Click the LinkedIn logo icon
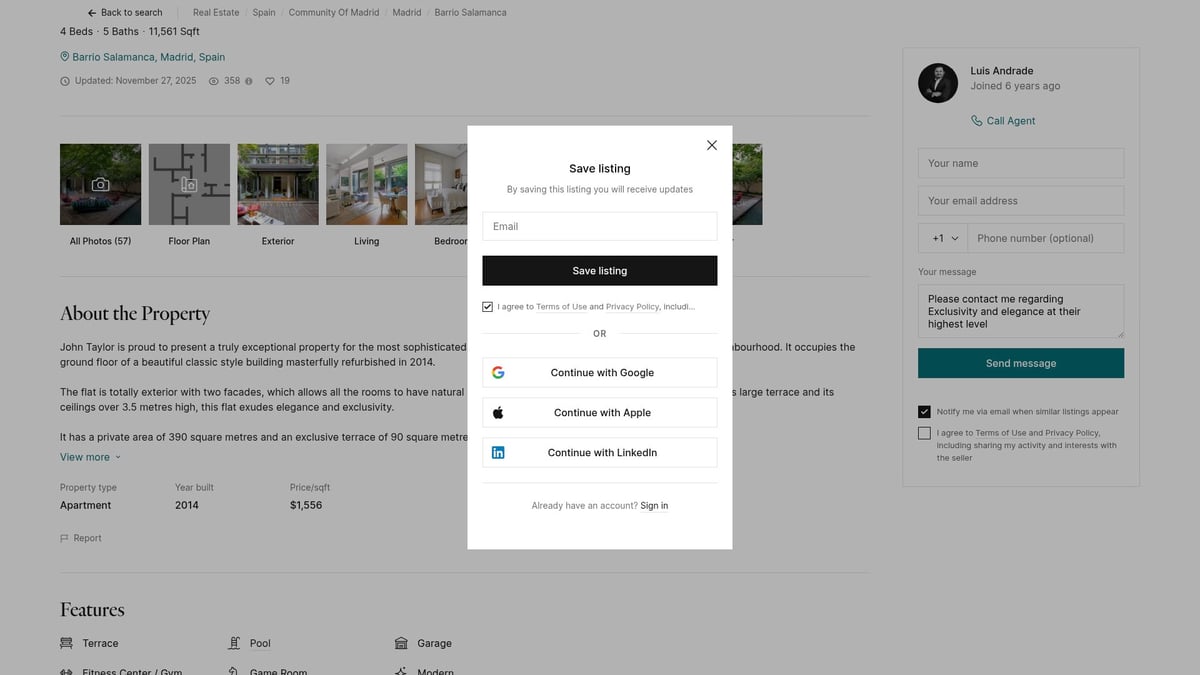1200x675 pixels. click(x=498, y=453)
